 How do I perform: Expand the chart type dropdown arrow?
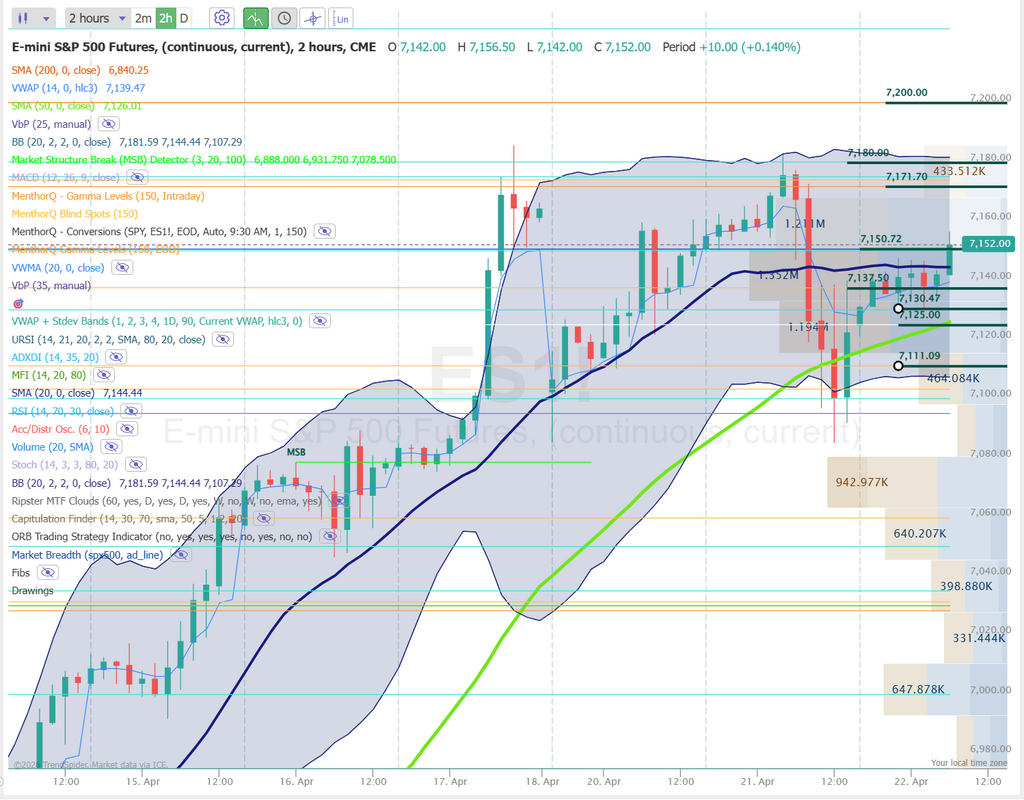pos(48,18)
